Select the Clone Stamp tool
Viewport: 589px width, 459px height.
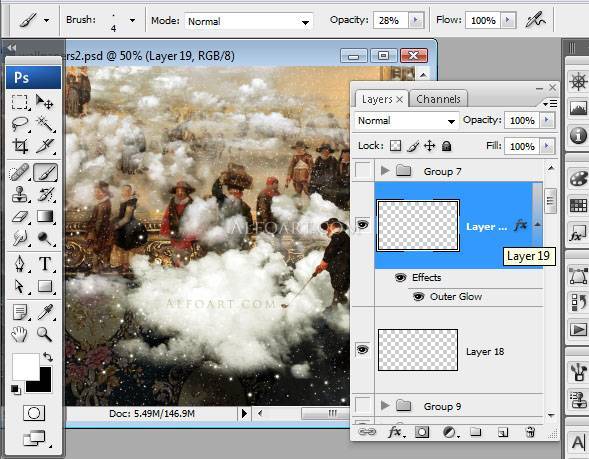click(19, 195)
